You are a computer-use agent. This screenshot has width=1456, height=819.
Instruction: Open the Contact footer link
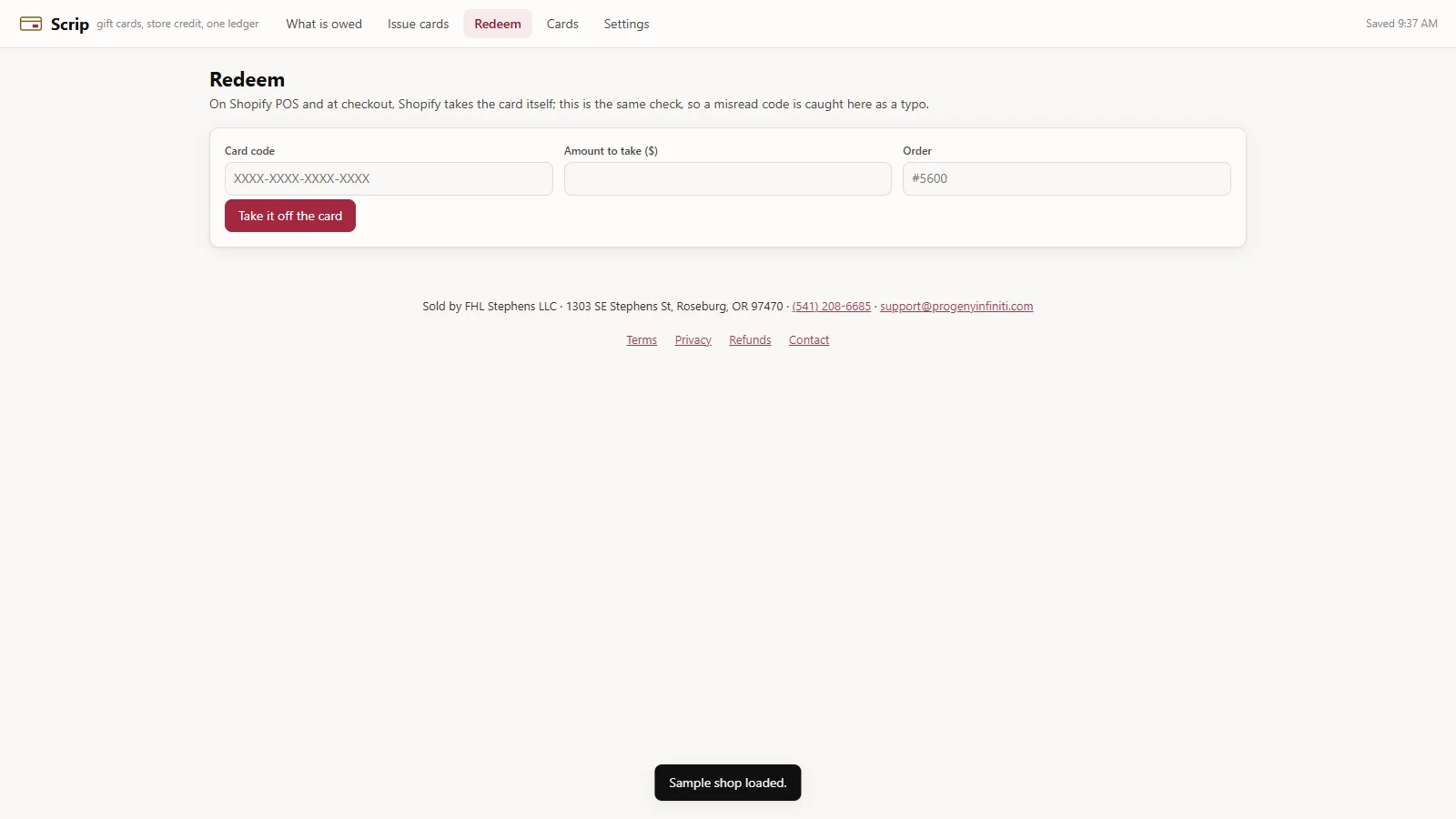click(x=809, y=340)
